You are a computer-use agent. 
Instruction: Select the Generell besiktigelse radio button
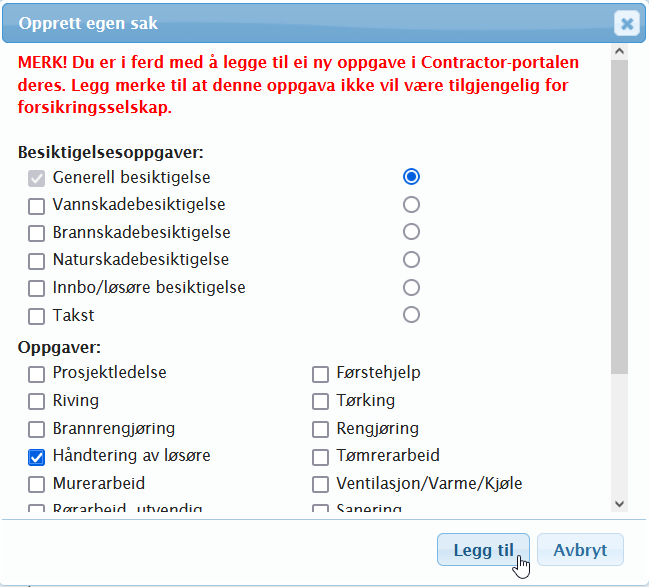click(x=411, y=177)
